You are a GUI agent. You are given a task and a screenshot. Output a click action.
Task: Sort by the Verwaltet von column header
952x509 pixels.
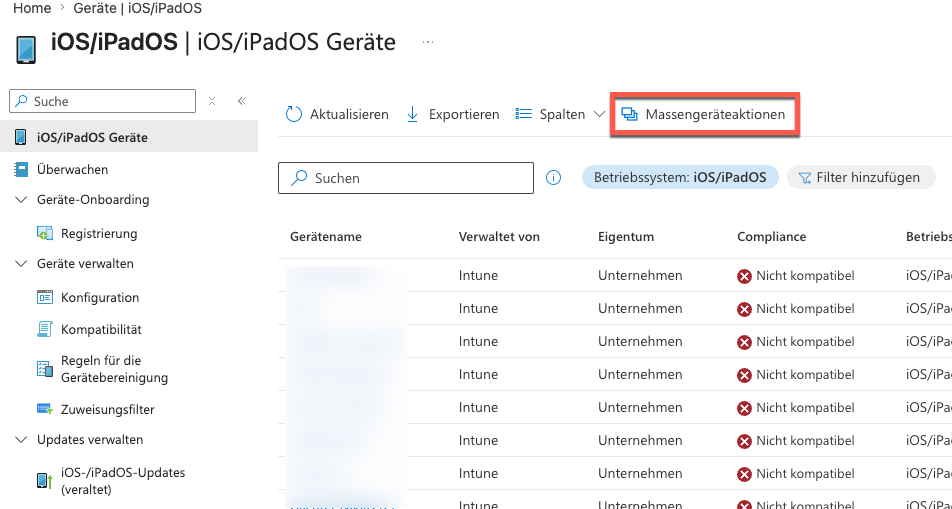click(499, 237)
